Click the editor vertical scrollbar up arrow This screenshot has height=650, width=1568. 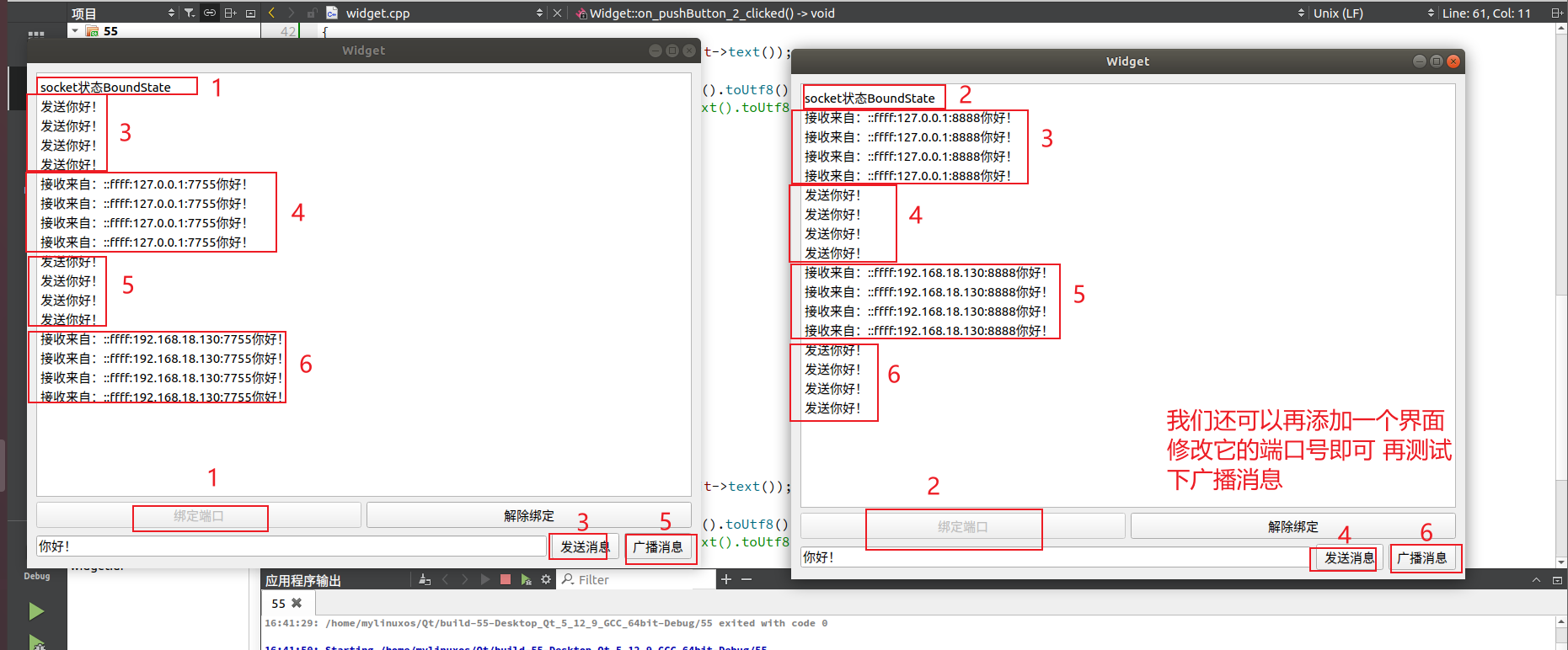[x=1561, y=29]
